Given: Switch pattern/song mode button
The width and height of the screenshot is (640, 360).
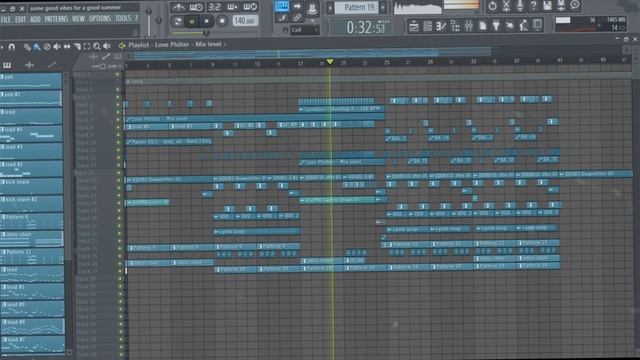Looking at the screenshot, I should 178,21.
